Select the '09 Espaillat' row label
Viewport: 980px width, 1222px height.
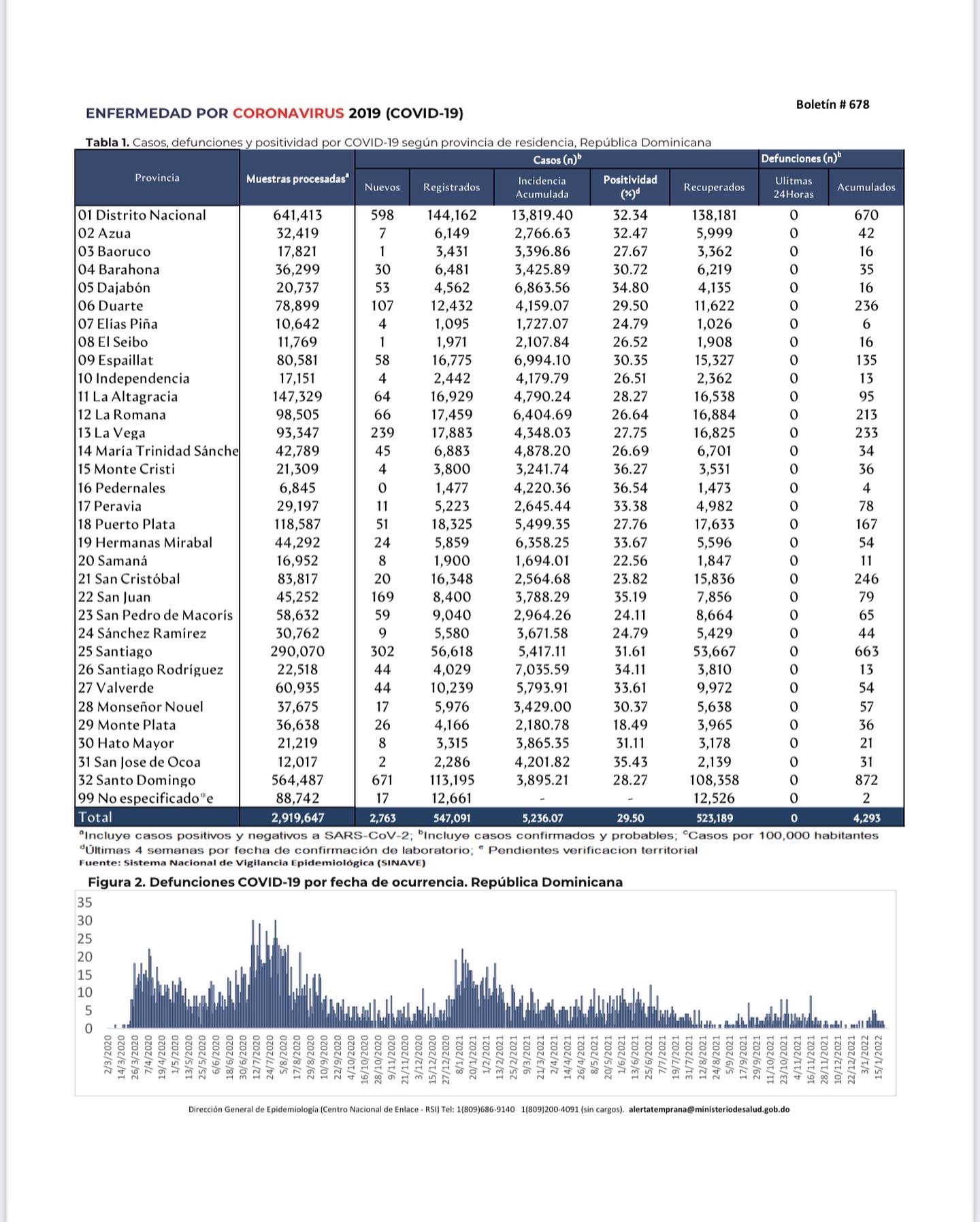[115, 361]
